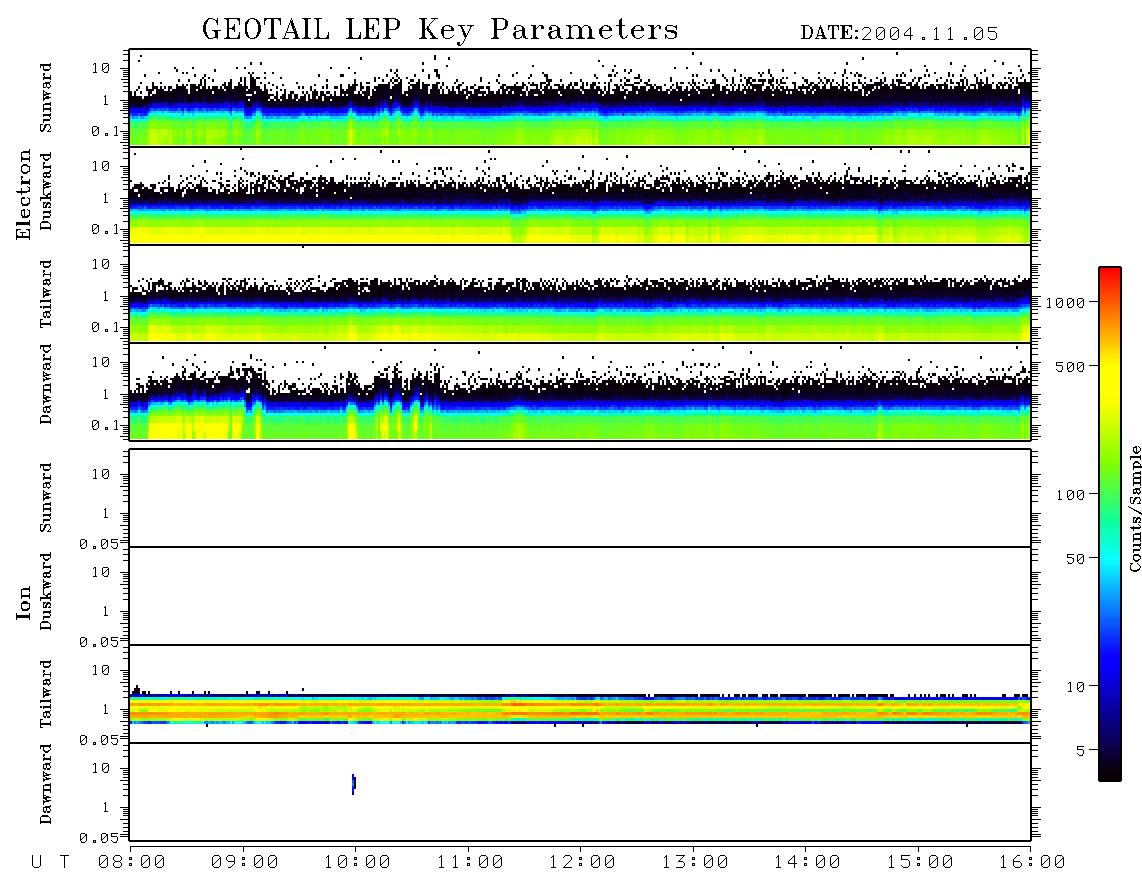Click the "14:00" time tick label

coord(807,863)
